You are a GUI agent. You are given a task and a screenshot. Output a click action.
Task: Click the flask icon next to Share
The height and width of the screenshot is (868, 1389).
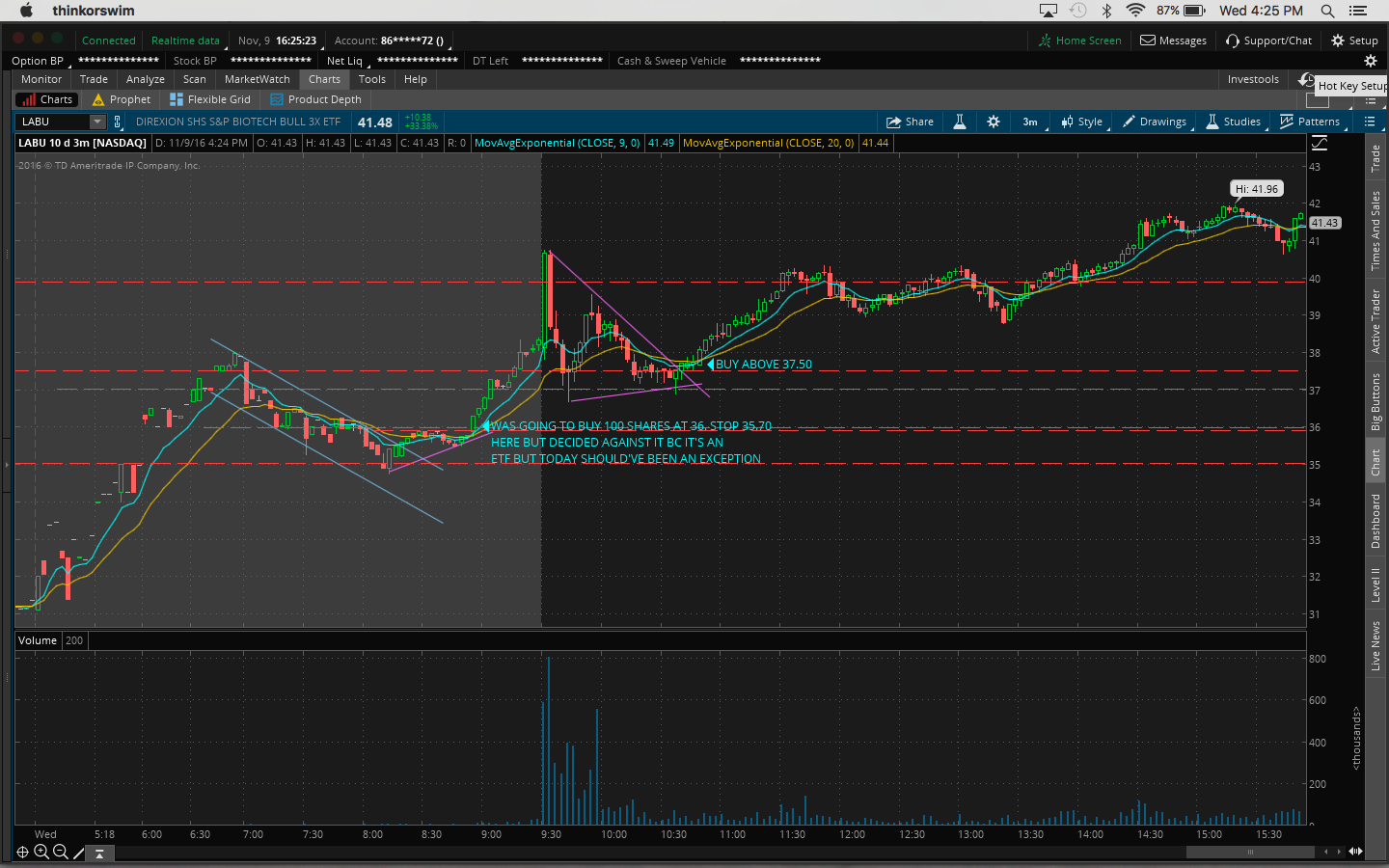(960, 122)
